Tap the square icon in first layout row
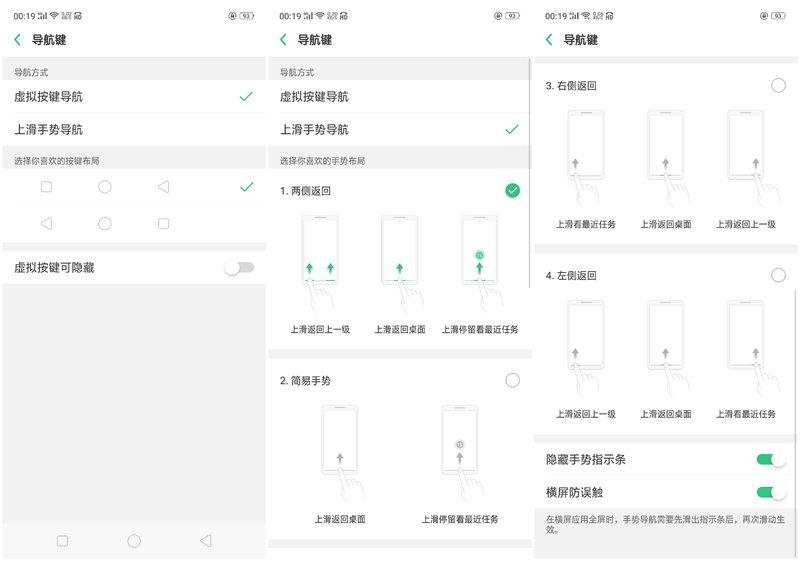 (46, 187)
